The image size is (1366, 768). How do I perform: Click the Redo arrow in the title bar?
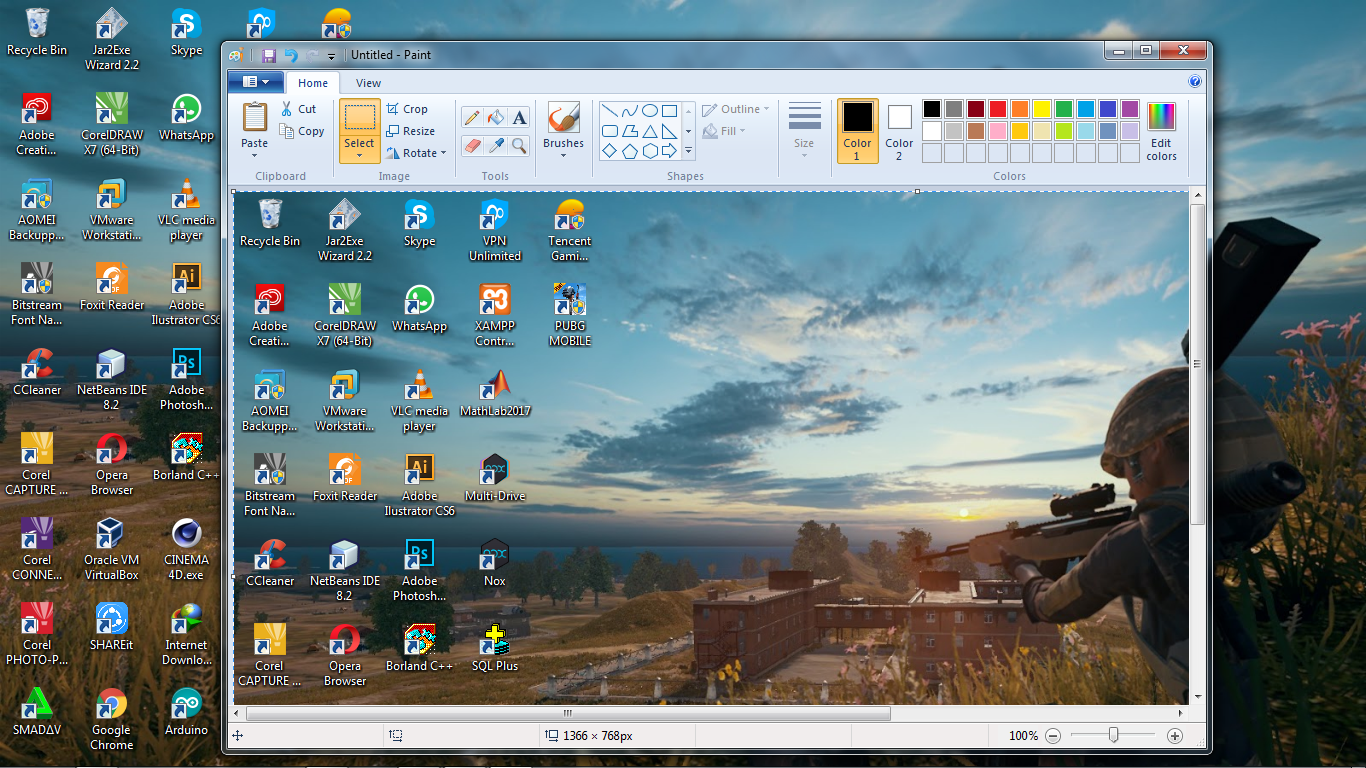click(313, 55)
